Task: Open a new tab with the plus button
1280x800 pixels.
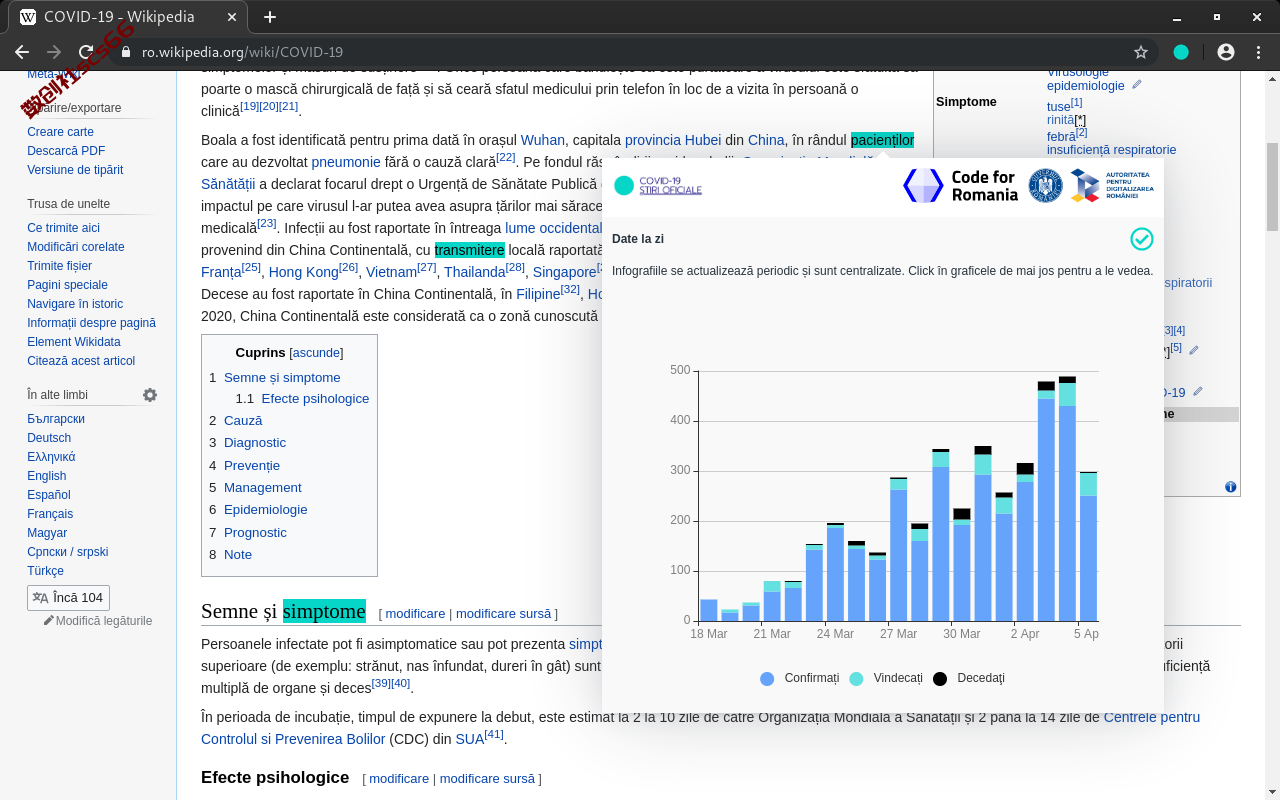Action: [x=270, y=17]
